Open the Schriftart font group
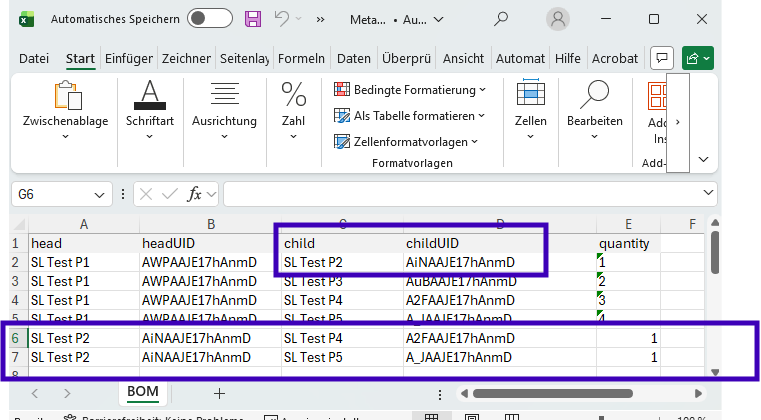 tap(150, 111)
